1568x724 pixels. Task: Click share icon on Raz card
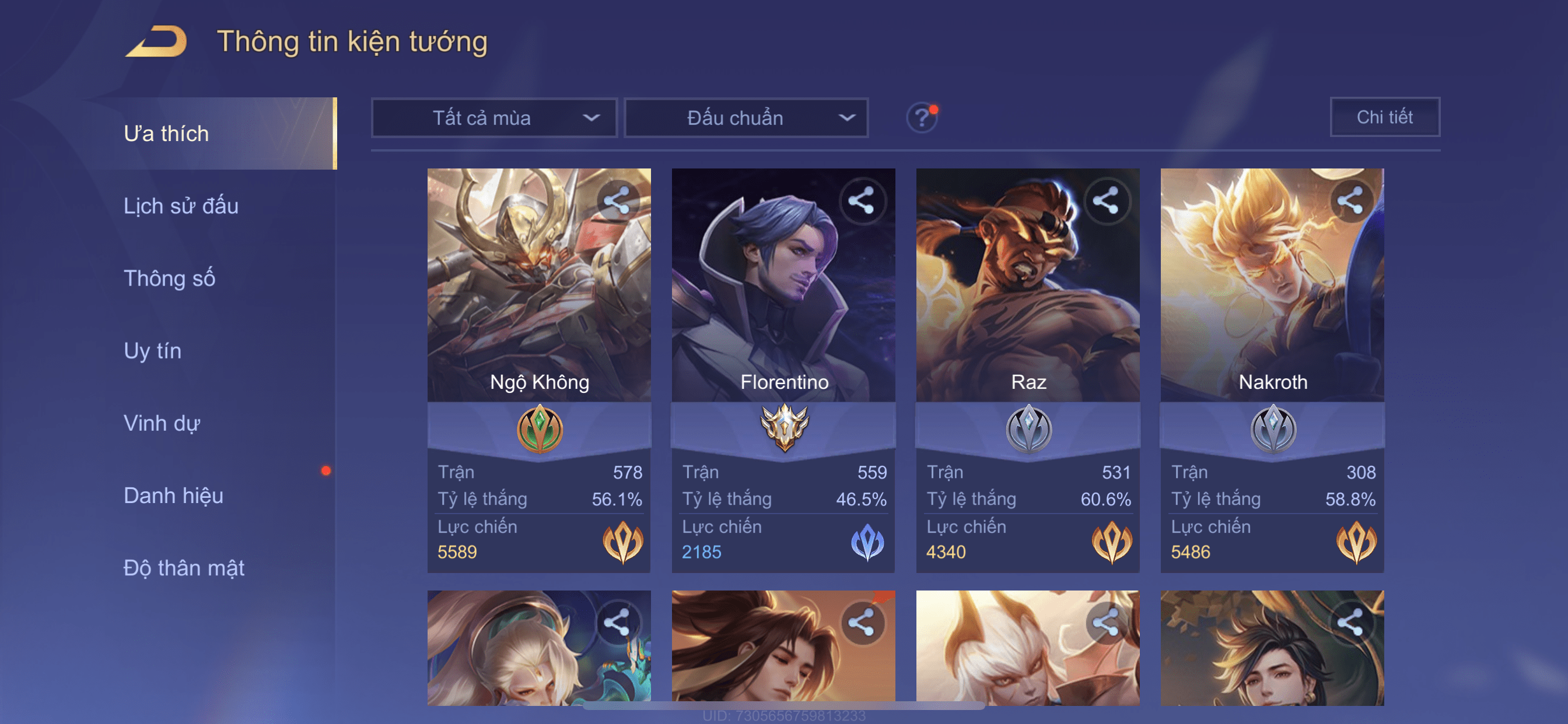point(1106,201)
